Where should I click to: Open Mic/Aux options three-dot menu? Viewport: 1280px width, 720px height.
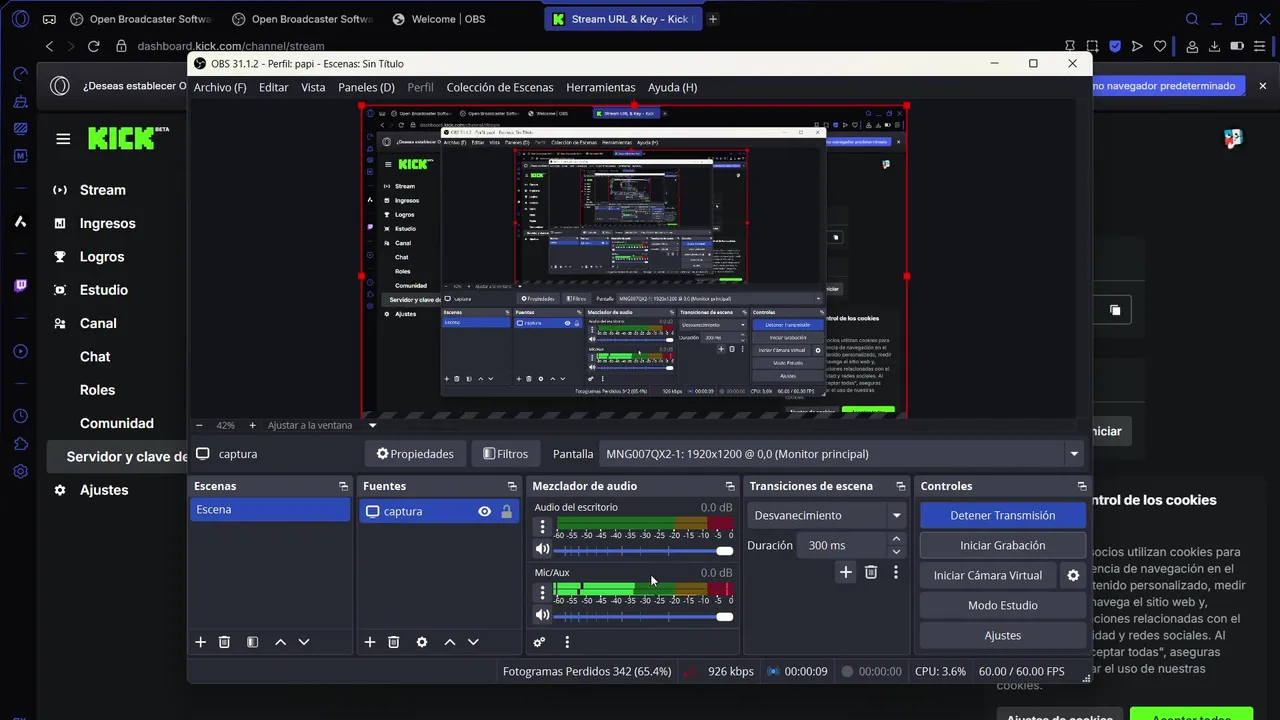543,593
